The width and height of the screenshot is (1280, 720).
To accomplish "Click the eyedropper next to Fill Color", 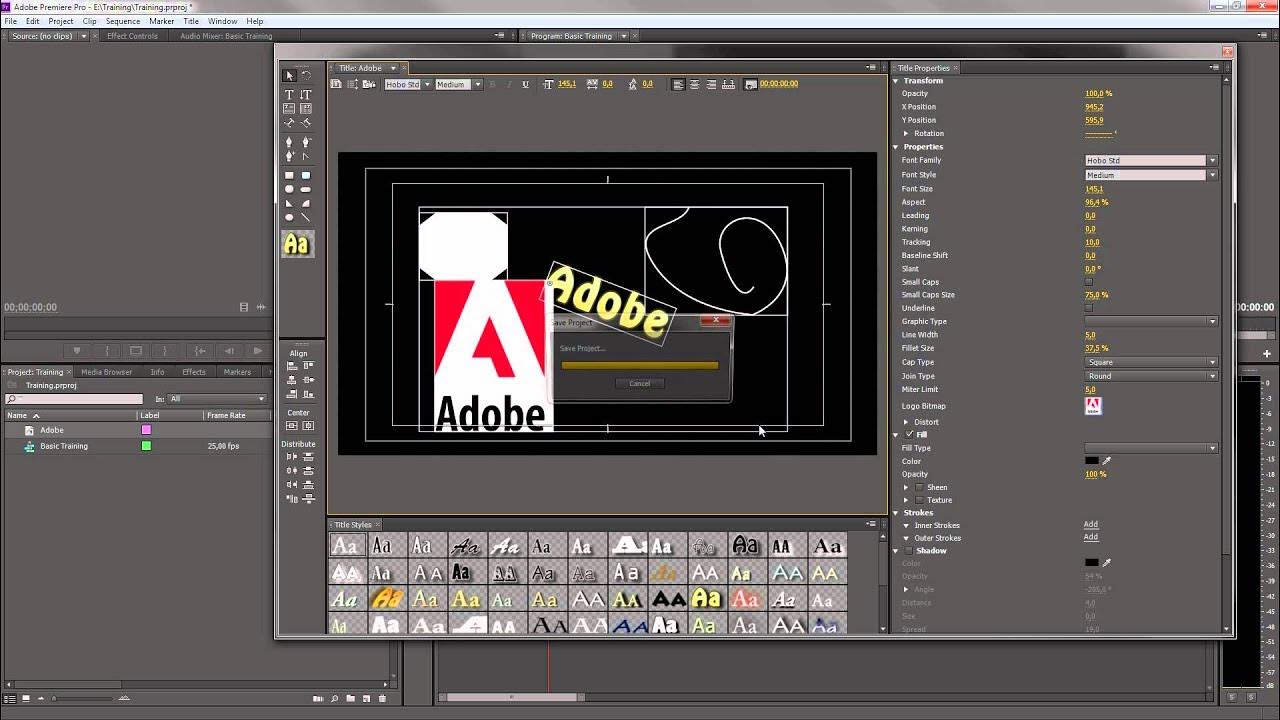I will pyautogui.click(x=1107, y=461).
